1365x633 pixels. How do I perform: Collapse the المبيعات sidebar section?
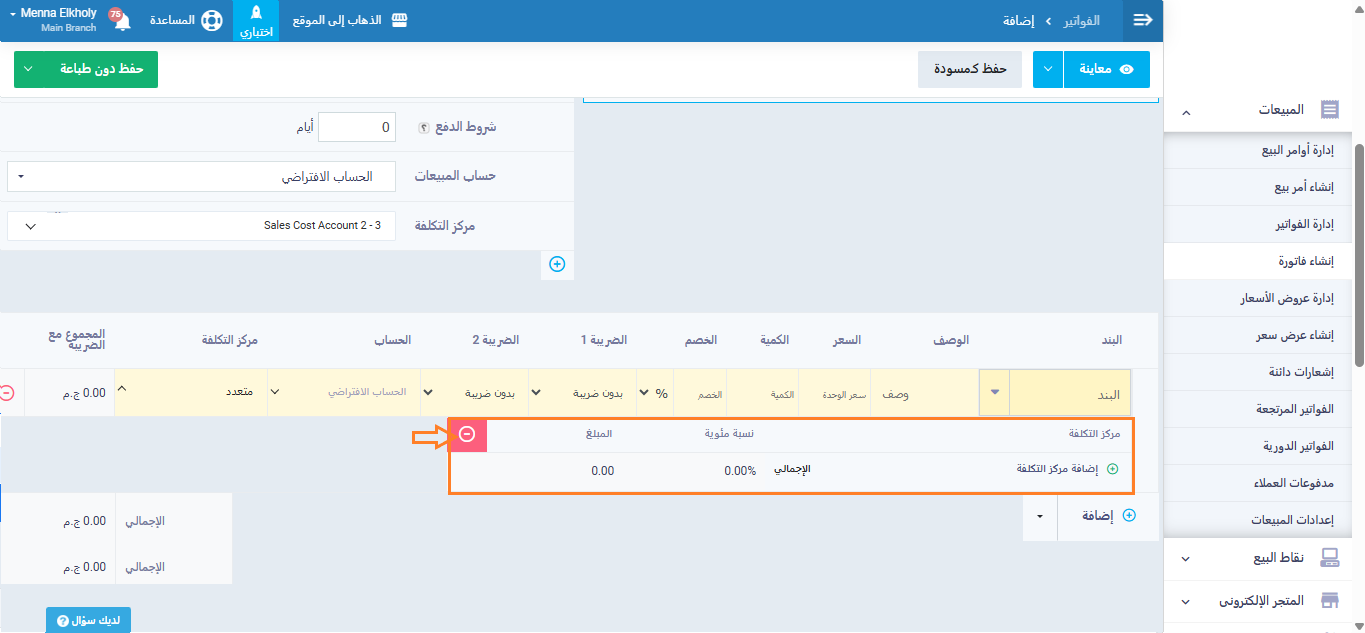click(x=1186, y=111)
